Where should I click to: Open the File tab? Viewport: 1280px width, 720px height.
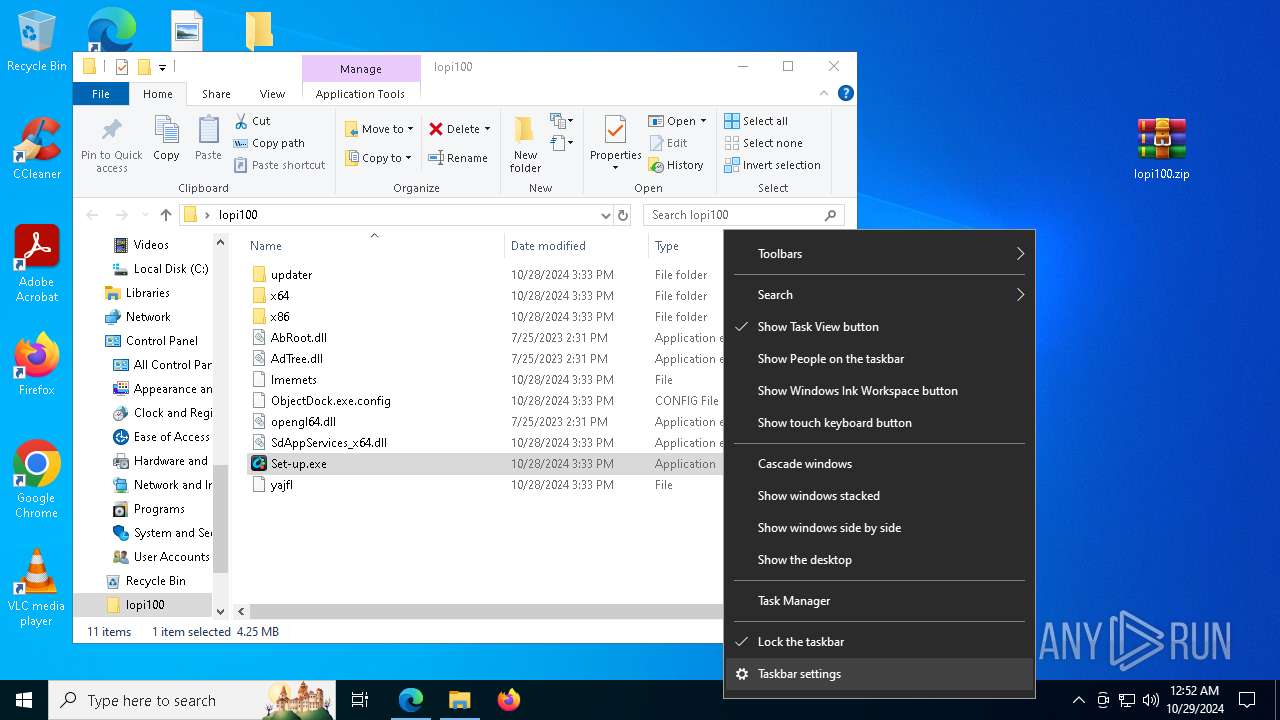(101, 94)
